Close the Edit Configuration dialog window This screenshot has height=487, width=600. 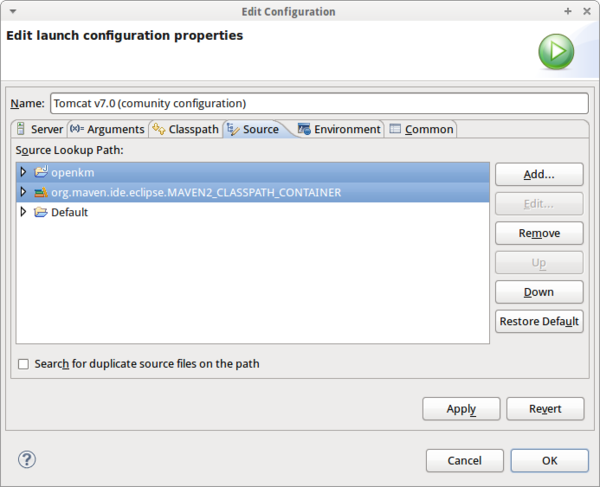(x=584, y=11)
